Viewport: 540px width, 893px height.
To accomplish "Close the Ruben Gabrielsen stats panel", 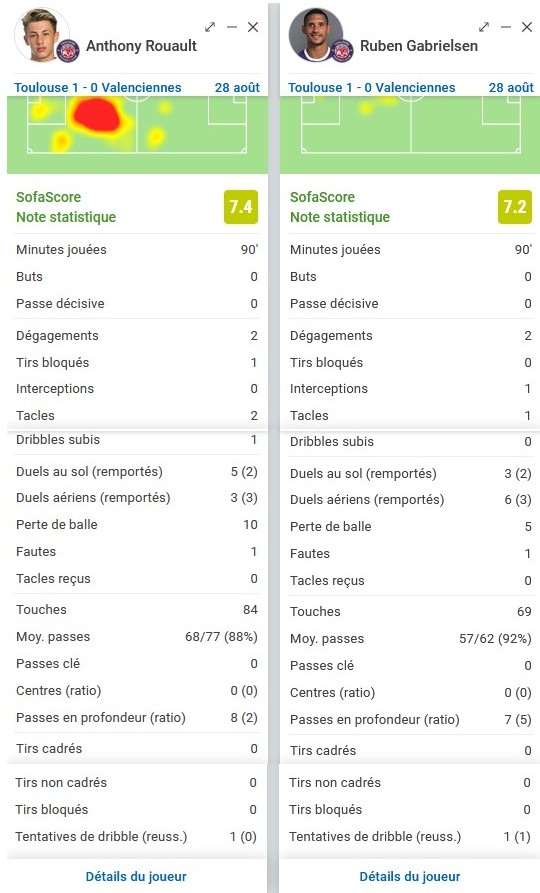I will 527,27.
